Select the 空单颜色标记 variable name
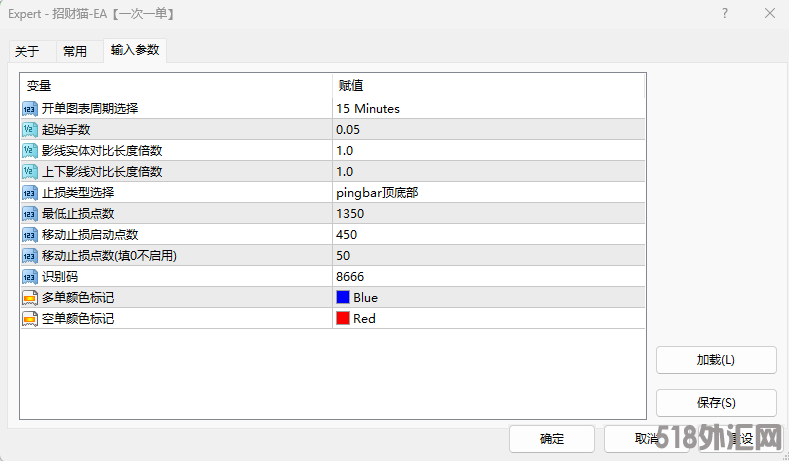Viewport: 789px width, 461px height. click(x=78, y=319)
